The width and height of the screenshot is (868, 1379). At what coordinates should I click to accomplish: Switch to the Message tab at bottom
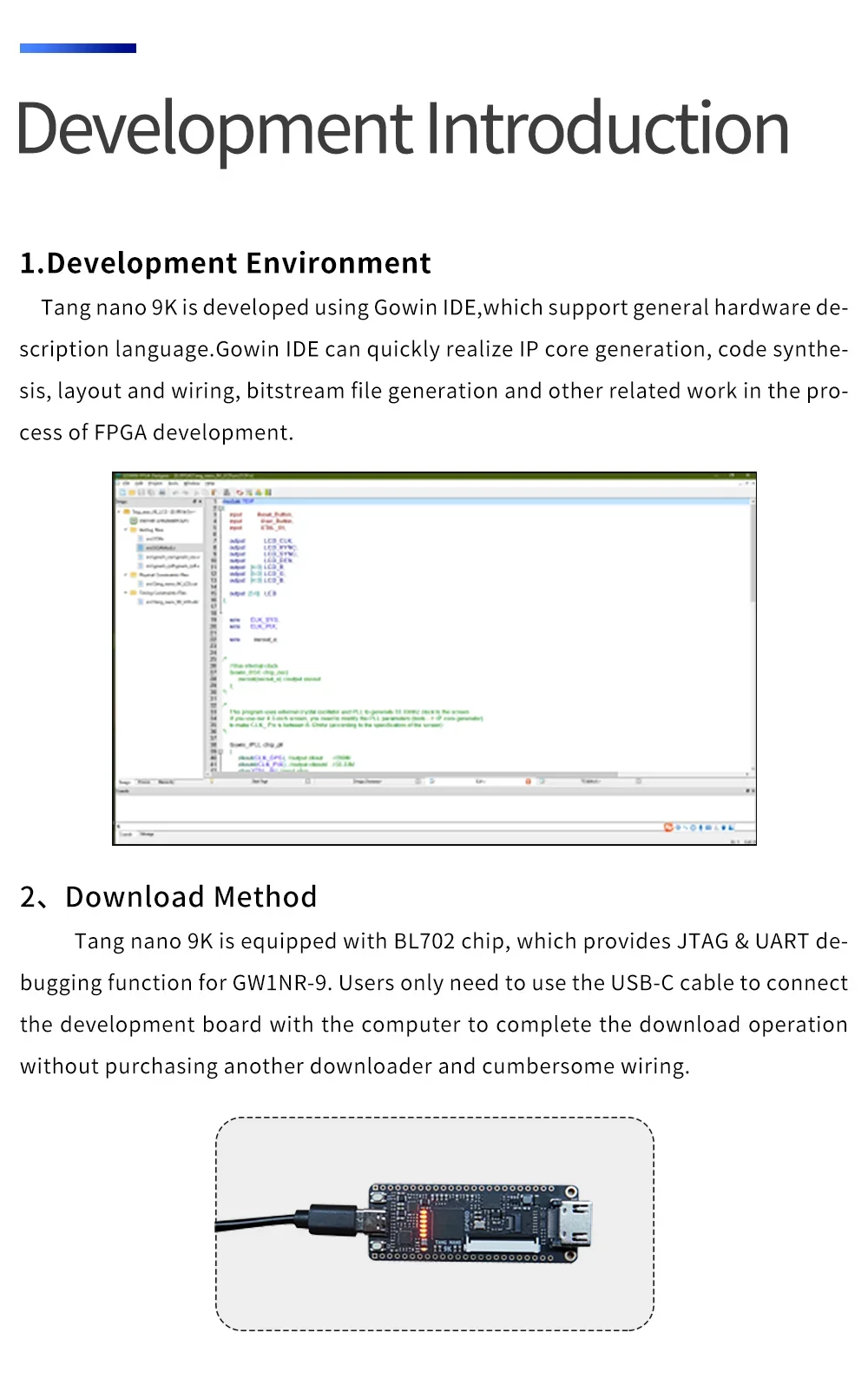pyautogui.click(x=147, y=834)
